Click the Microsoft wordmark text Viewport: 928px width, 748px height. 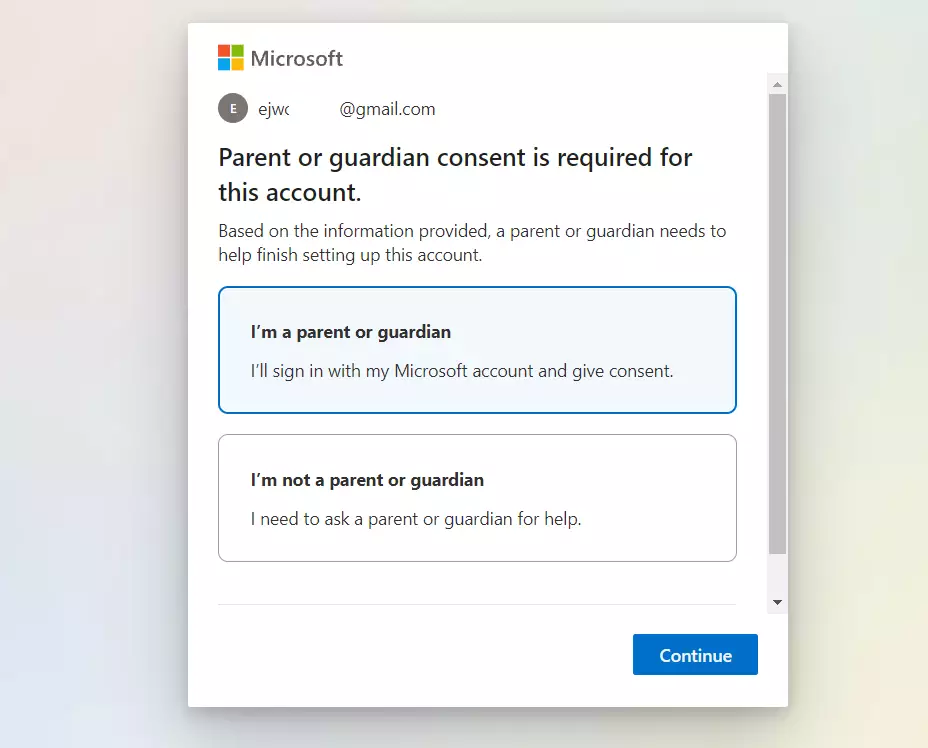297,58
